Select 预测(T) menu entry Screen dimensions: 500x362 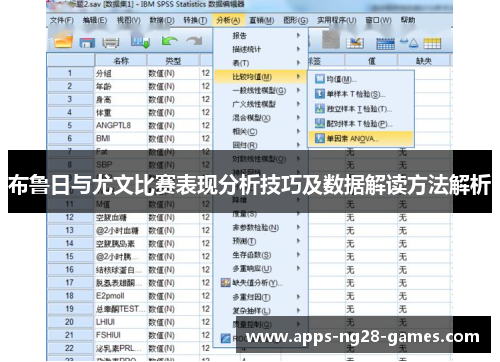pyautogui.click(x=260, y=241)
